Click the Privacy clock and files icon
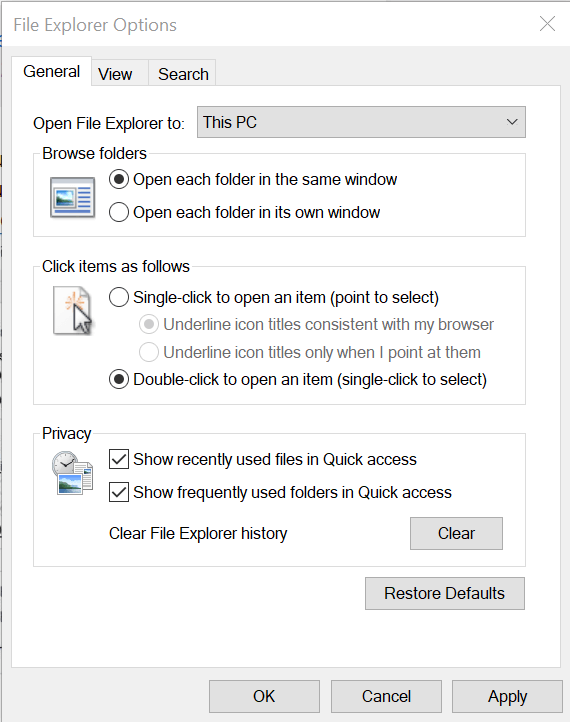570x722 pixels. [x=72, y=473]
